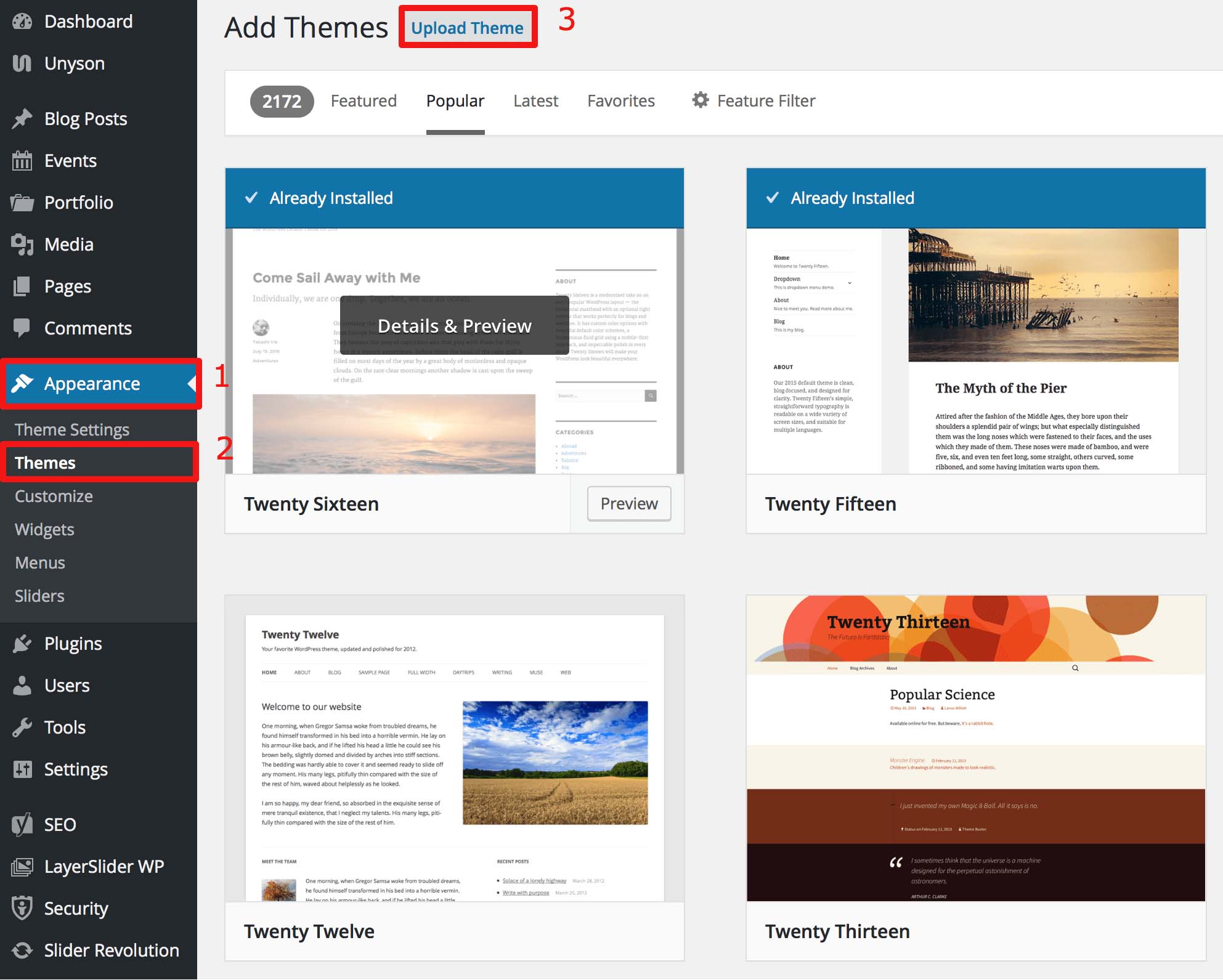Click the Plugins plug icon
Viewport: 1223px width, 980px height.
pyautogui.click(x=22, y=644)
